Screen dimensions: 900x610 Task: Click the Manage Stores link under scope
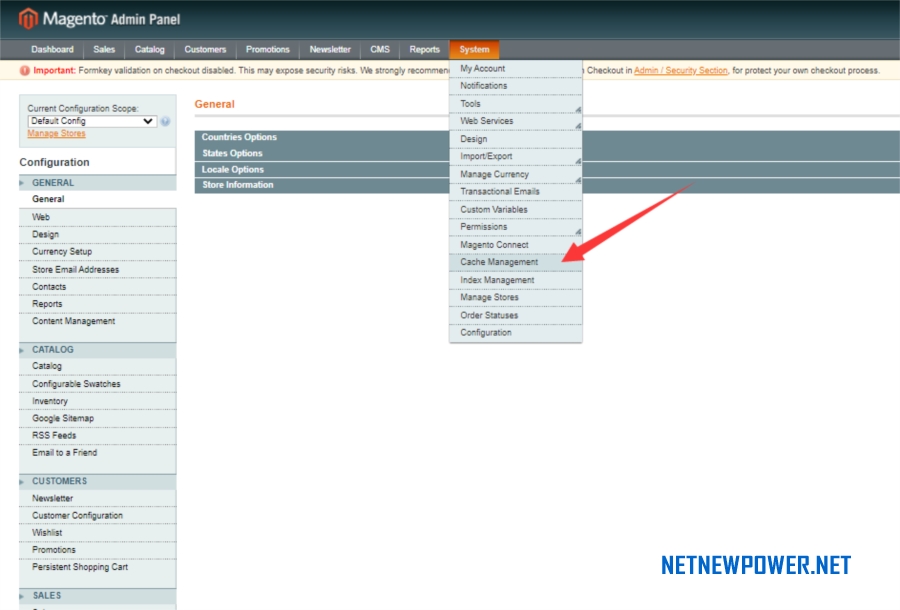pyautogui.click(x=56, y=133)
